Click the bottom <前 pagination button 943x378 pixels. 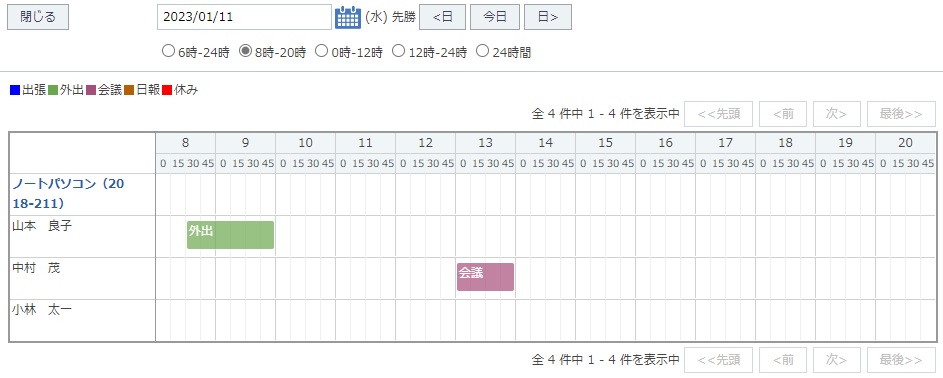pyautogui.click(x=783, y=360)
